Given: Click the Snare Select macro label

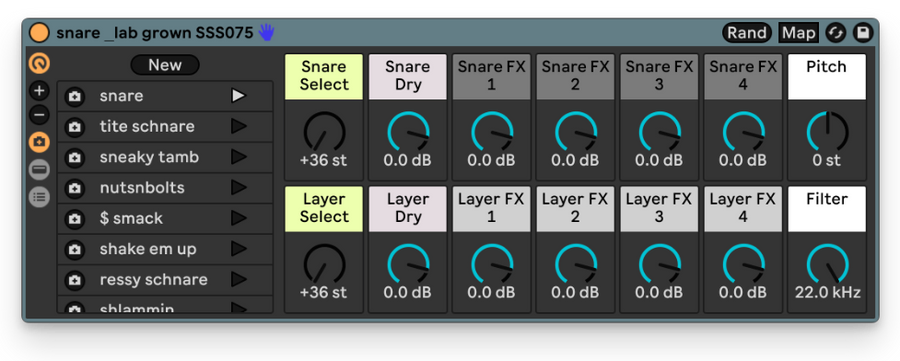Looking at the screenshot, I should (x=324, y=76).
